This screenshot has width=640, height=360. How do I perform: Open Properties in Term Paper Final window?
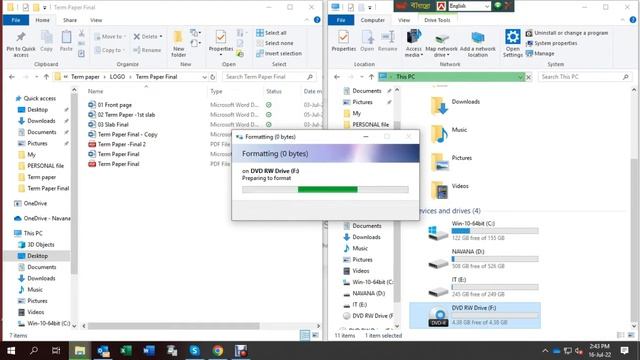[x=221, y=41]
